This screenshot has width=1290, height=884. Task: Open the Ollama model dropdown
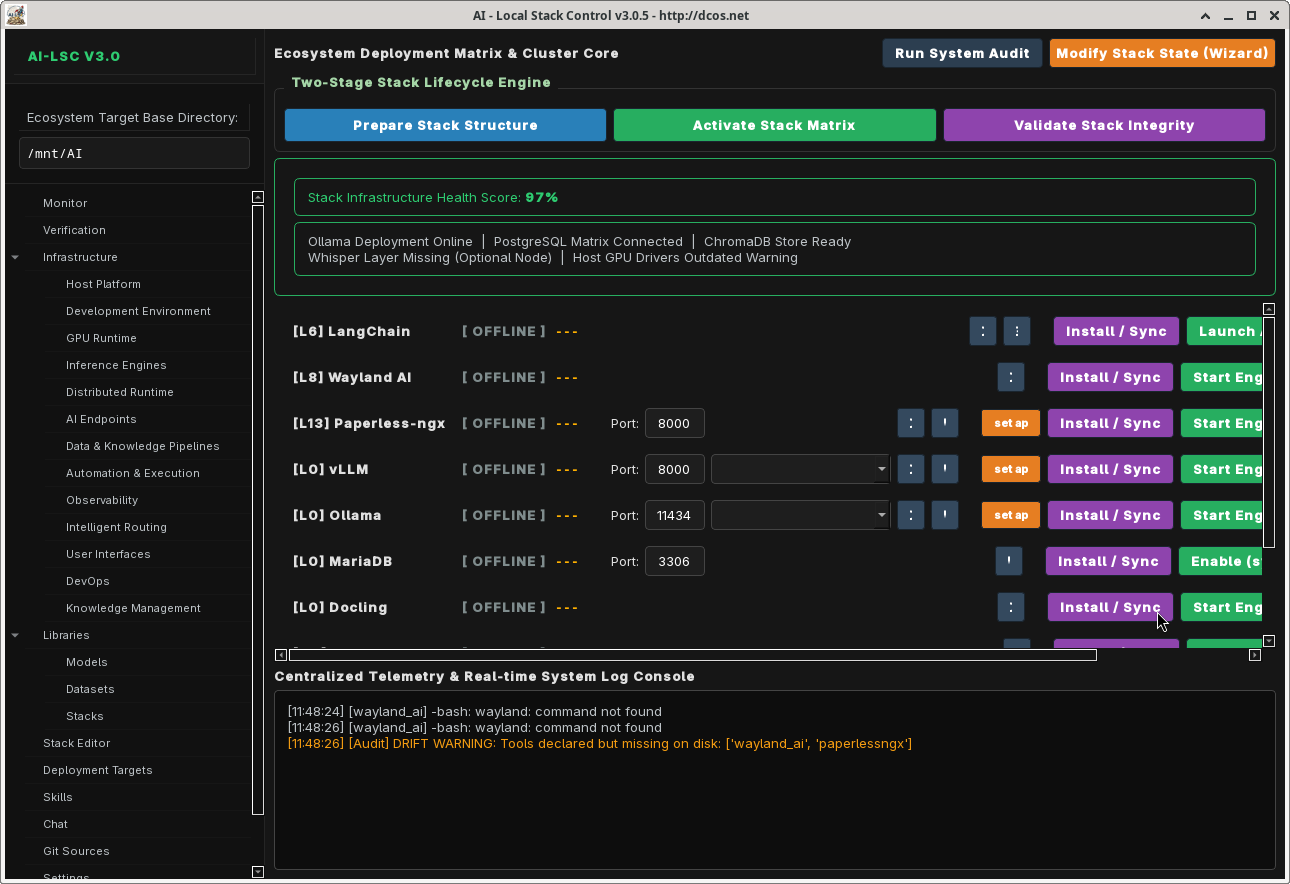click(x=800, y=515)
